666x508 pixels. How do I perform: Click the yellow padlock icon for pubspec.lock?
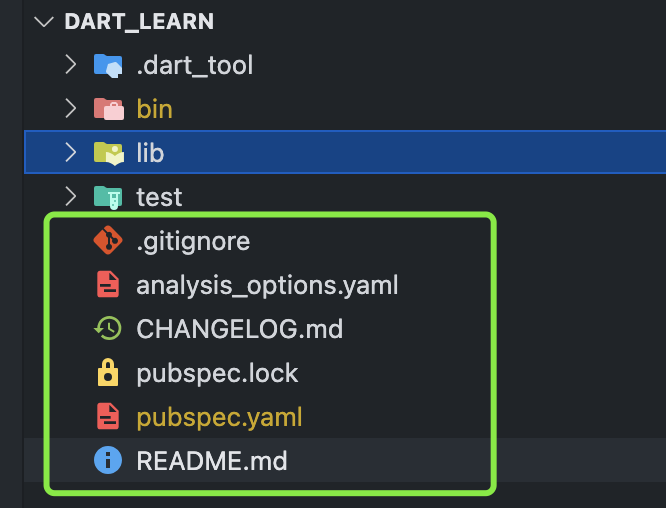coord(108,372)
